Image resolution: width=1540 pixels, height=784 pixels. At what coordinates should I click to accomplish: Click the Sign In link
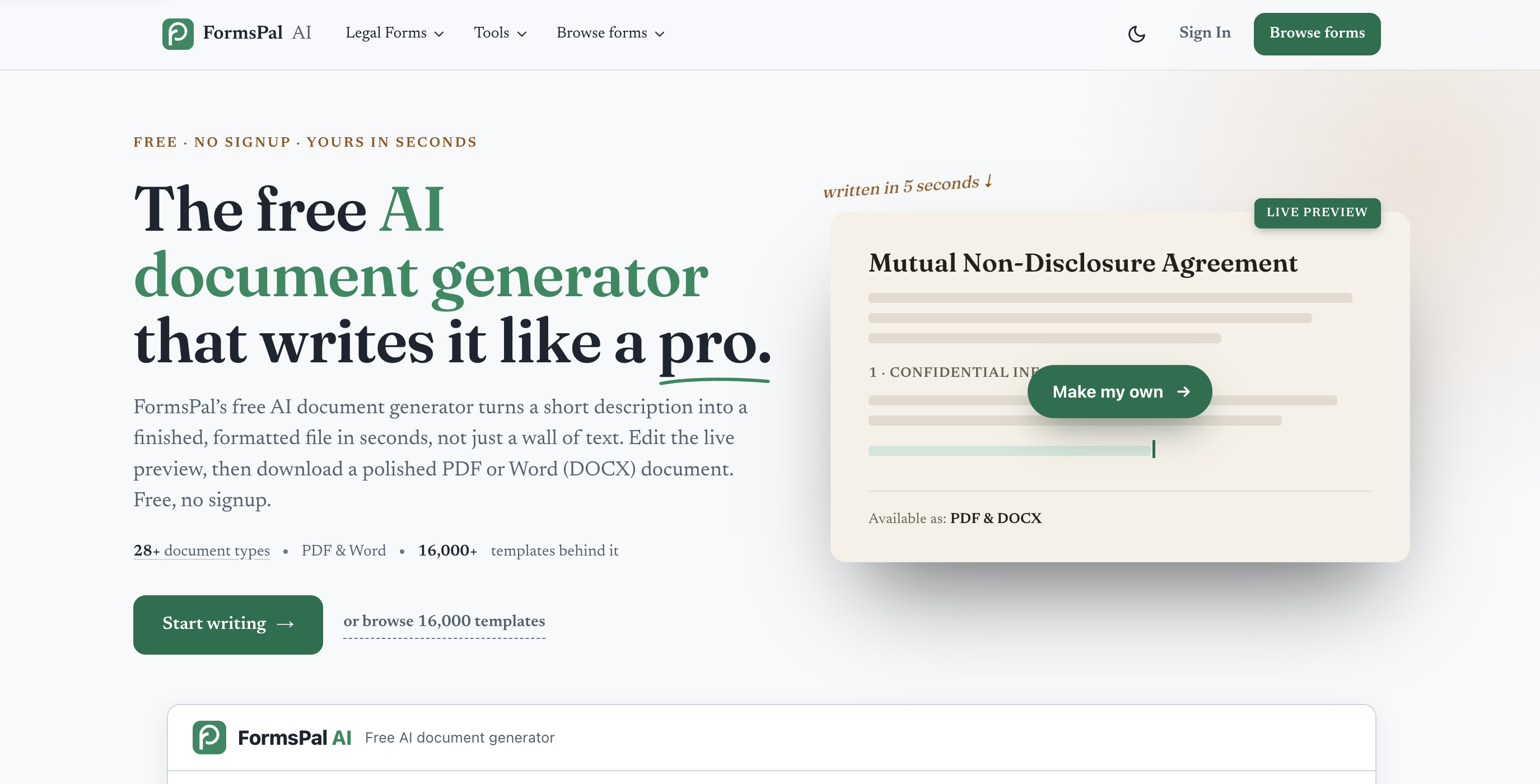point(1205,33)
